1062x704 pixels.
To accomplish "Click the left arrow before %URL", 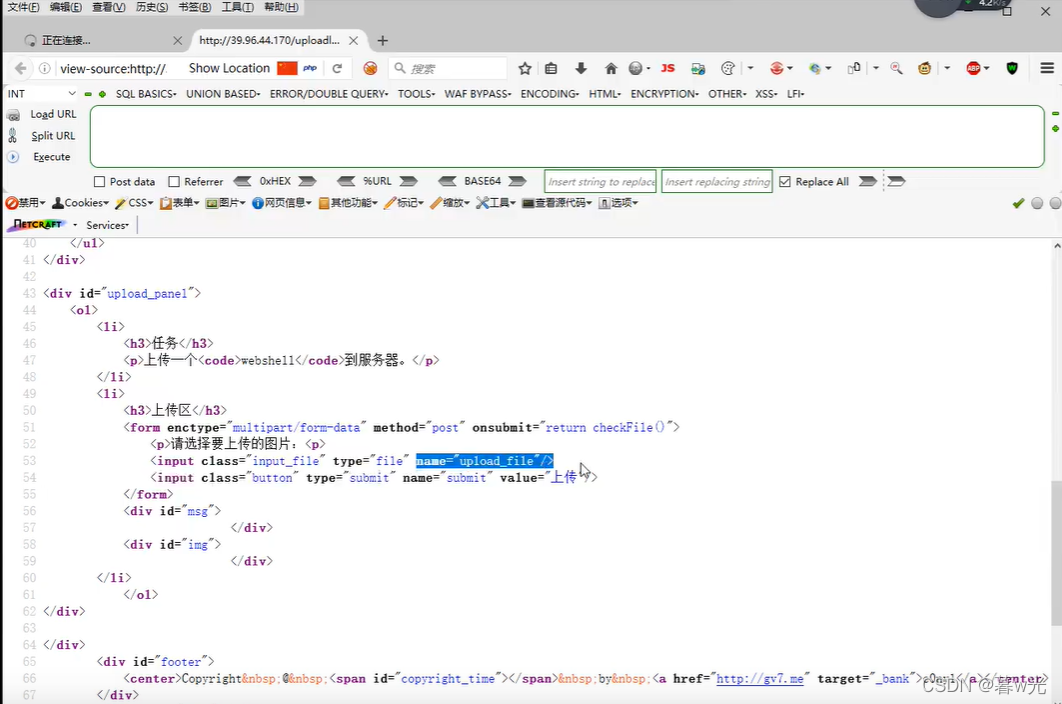I will [346, 181].
